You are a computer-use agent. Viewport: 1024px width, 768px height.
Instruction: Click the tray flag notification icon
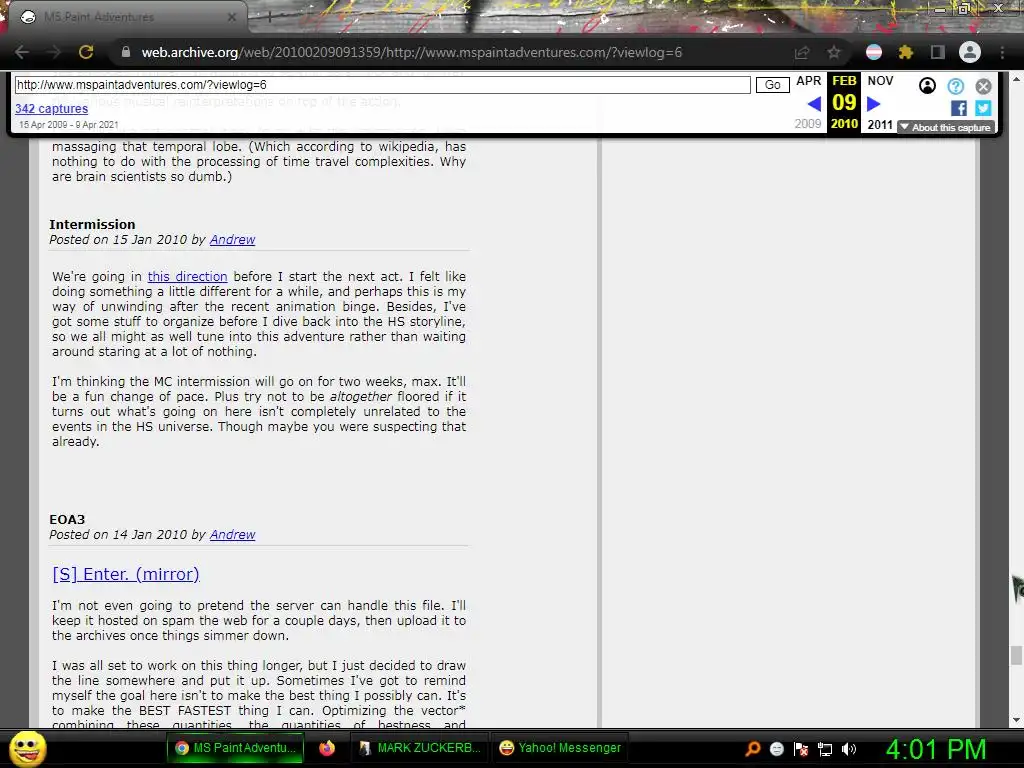[801, 749]
